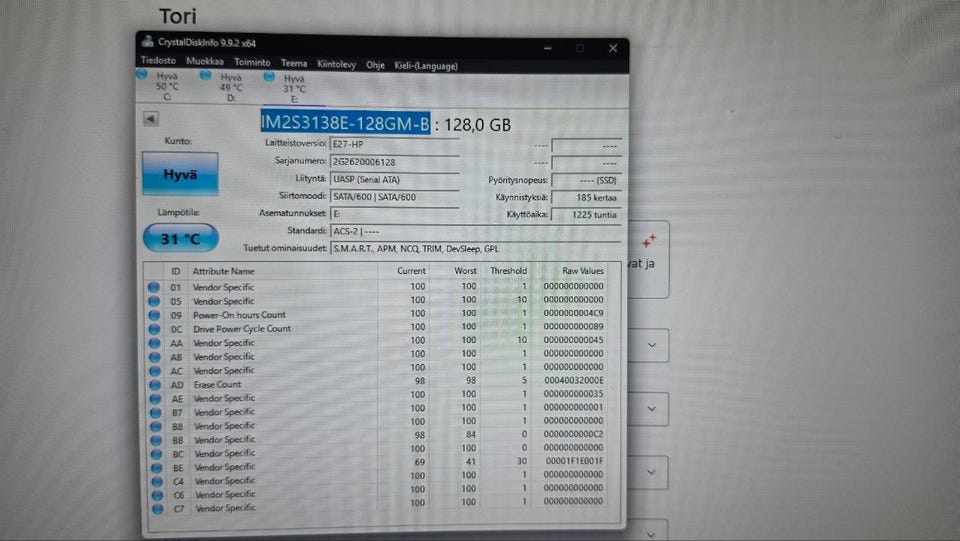Click the serial number field 2G2620006128
The width and height of the screenshot is (960, 541).
point(394,162)
